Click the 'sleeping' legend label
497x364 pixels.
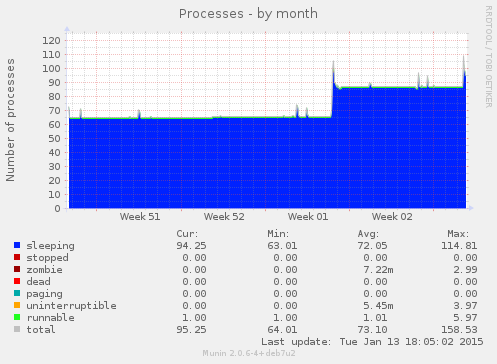click(x=51, y=246)
